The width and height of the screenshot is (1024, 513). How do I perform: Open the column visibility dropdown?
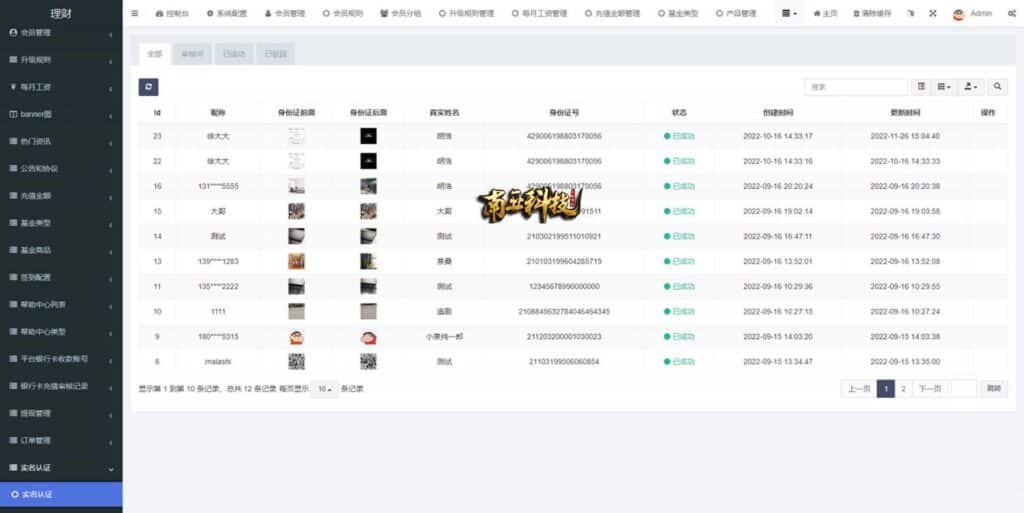945,87
